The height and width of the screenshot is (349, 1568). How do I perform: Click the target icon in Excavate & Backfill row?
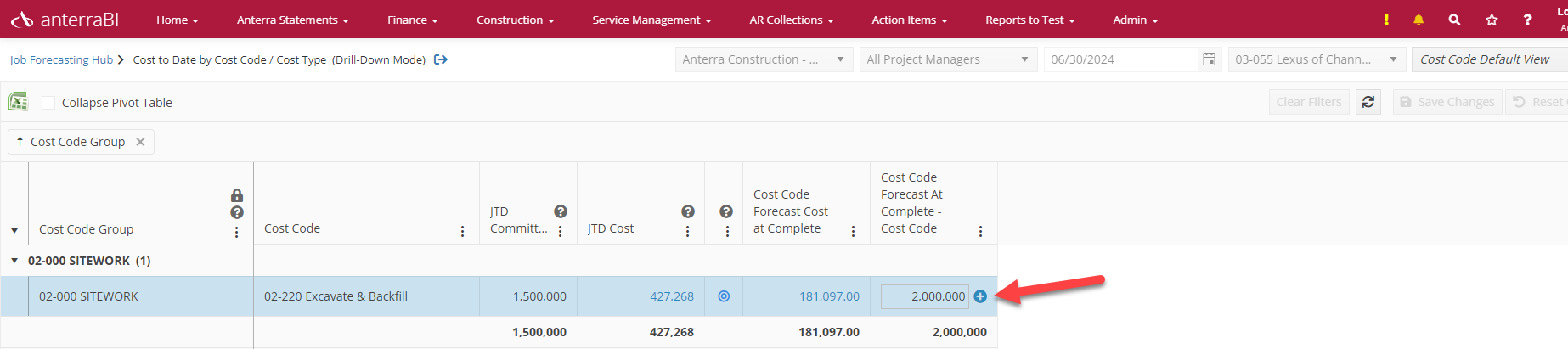[x=724, y=296]
